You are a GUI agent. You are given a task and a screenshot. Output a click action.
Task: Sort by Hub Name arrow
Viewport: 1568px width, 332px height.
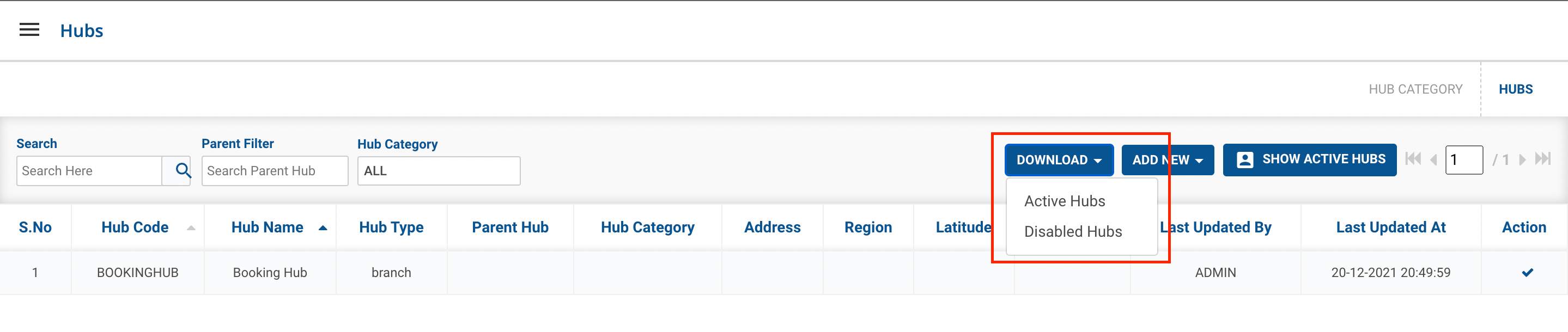coord(323,228)
